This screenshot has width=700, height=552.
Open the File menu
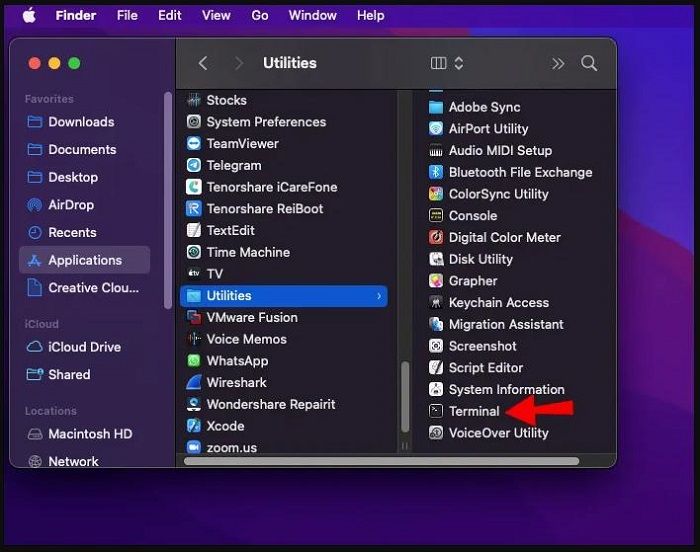click(x=127, y=15)
